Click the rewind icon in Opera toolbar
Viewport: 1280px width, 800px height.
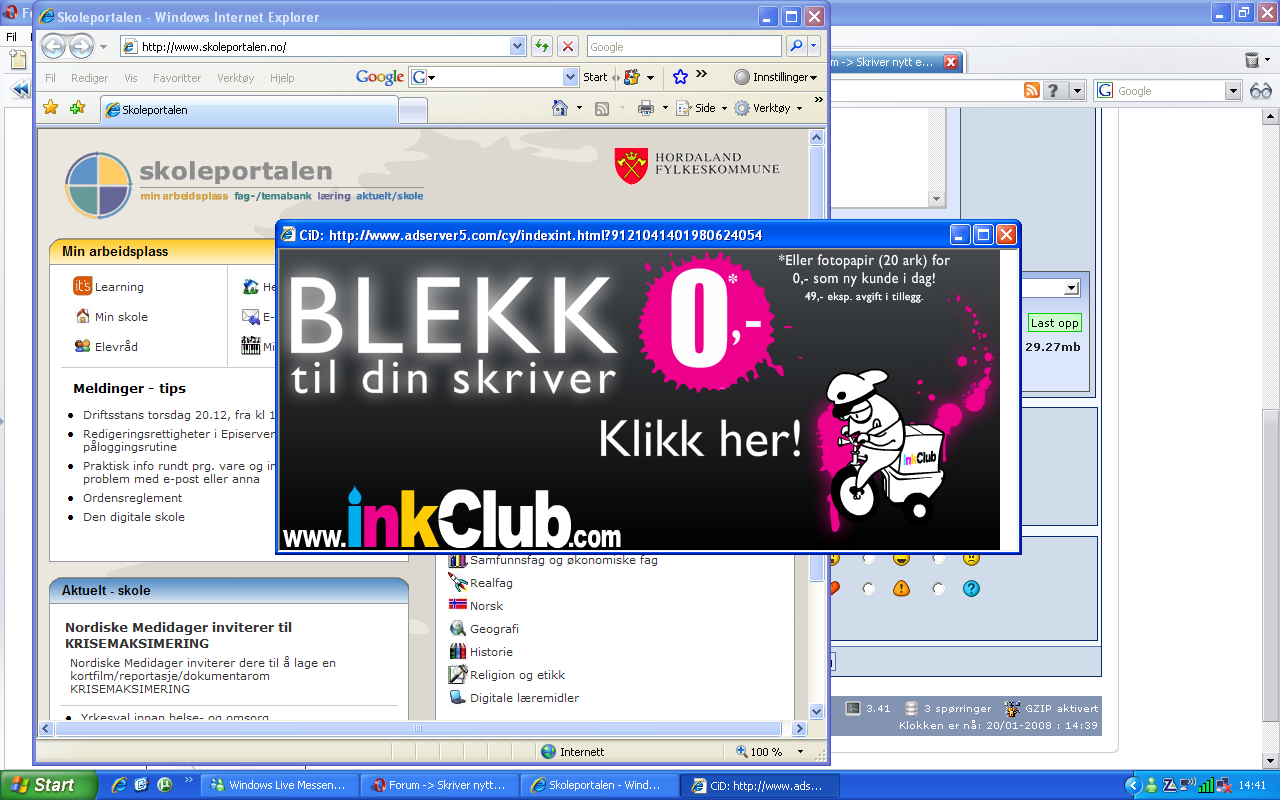pyautogui.click(x=19, y=90)
